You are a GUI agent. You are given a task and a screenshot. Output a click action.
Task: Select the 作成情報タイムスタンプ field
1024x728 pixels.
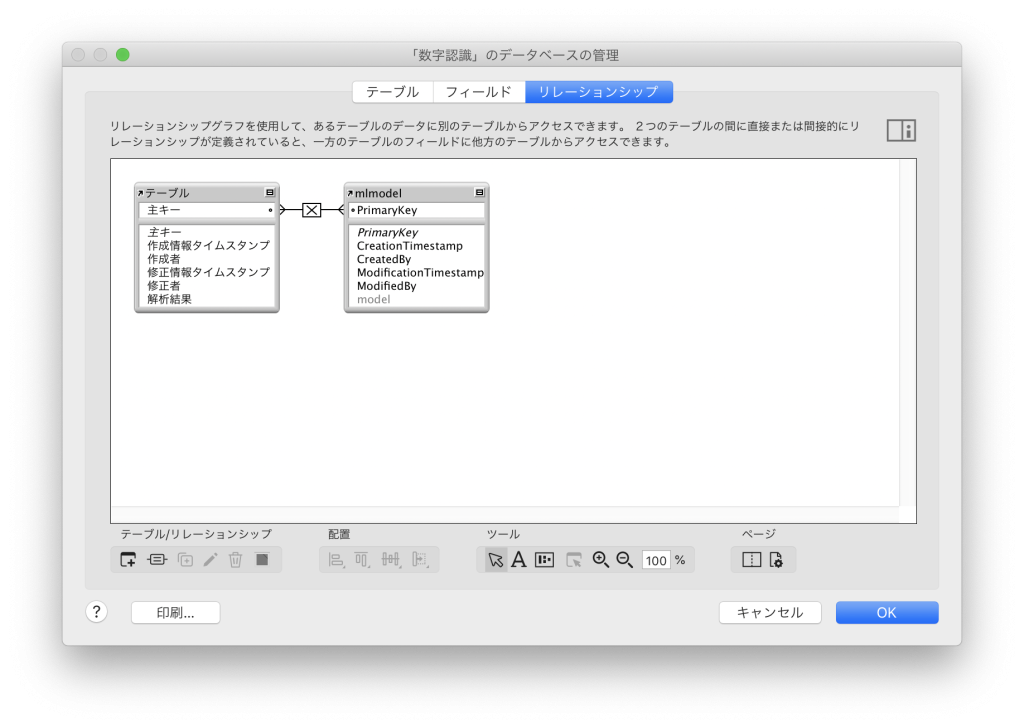coord(208,245)
